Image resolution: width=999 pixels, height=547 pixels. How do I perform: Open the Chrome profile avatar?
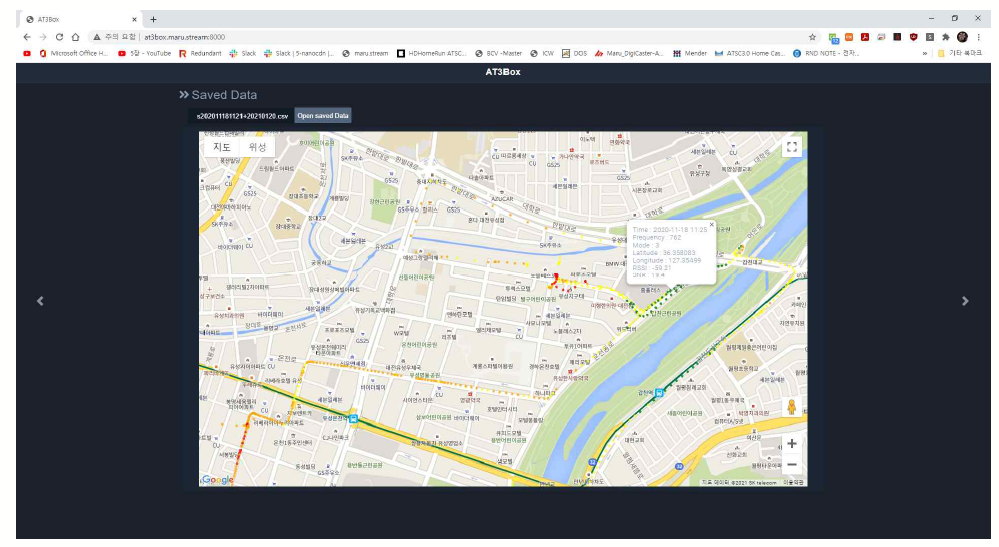click(x=962, y=37)
